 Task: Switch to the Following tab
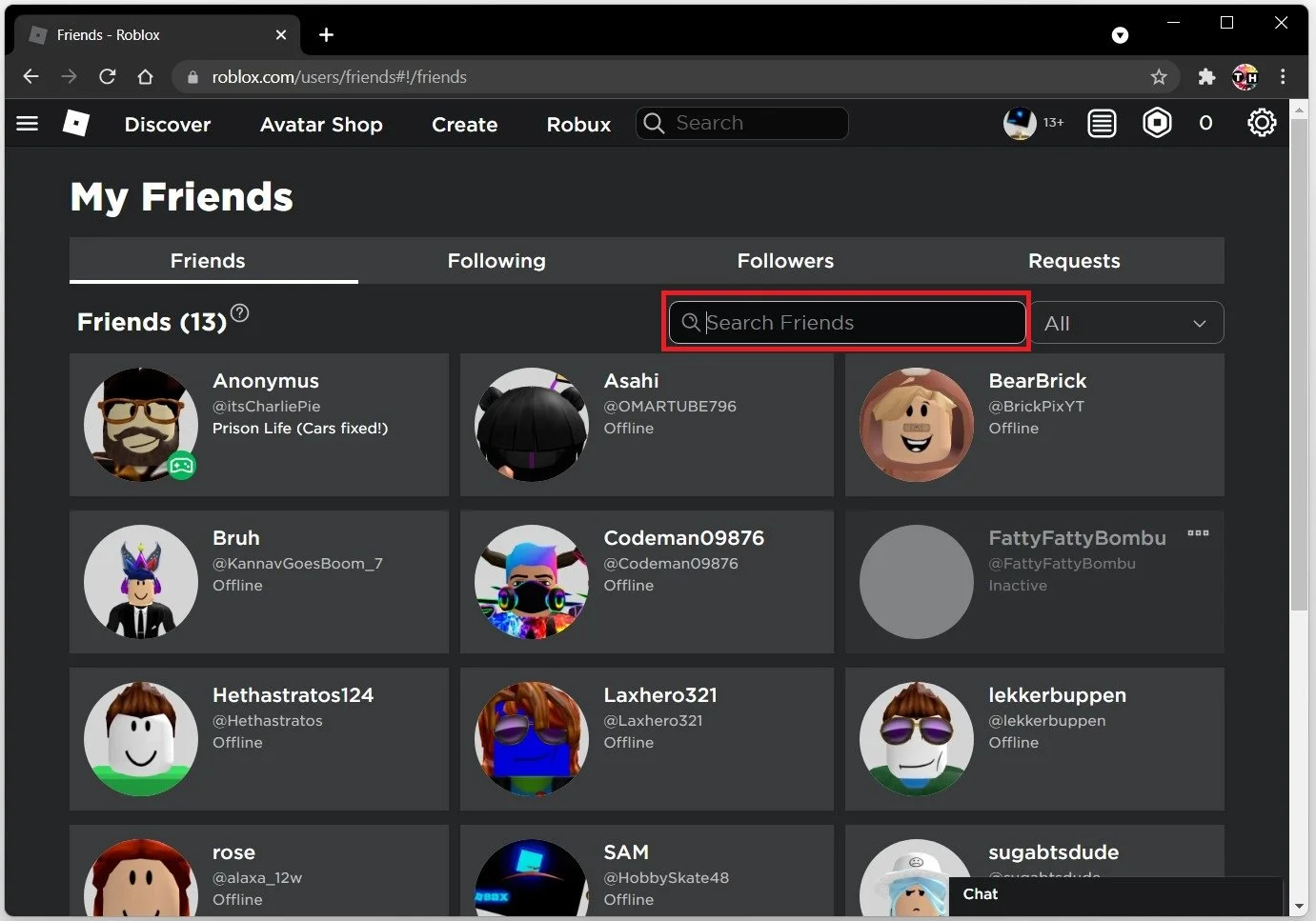(496, 261)
